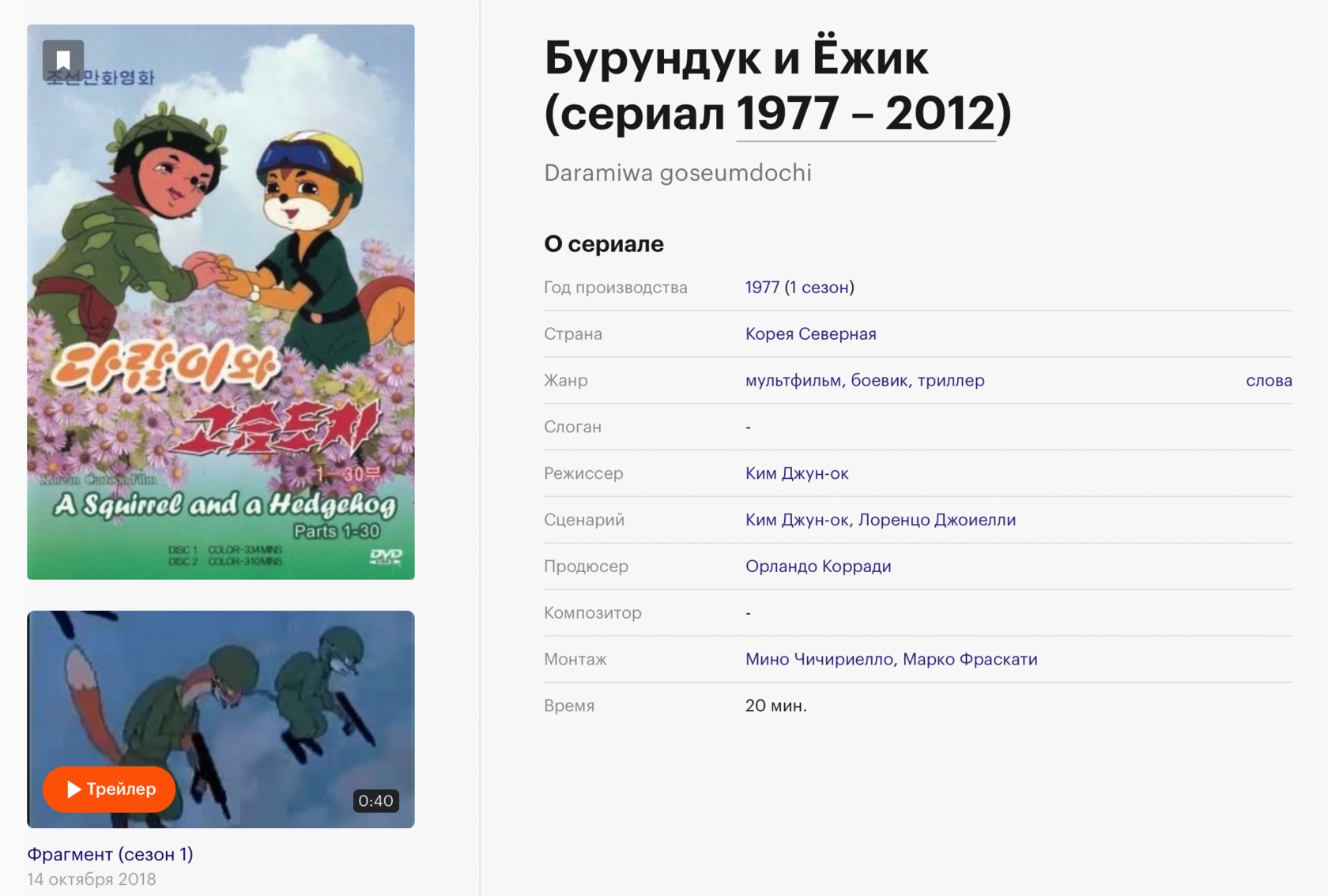The height and width of the screenshot is (896, 1328).
Task: Open the Squirrel and Hedgehog poster image
Action: 221,302
